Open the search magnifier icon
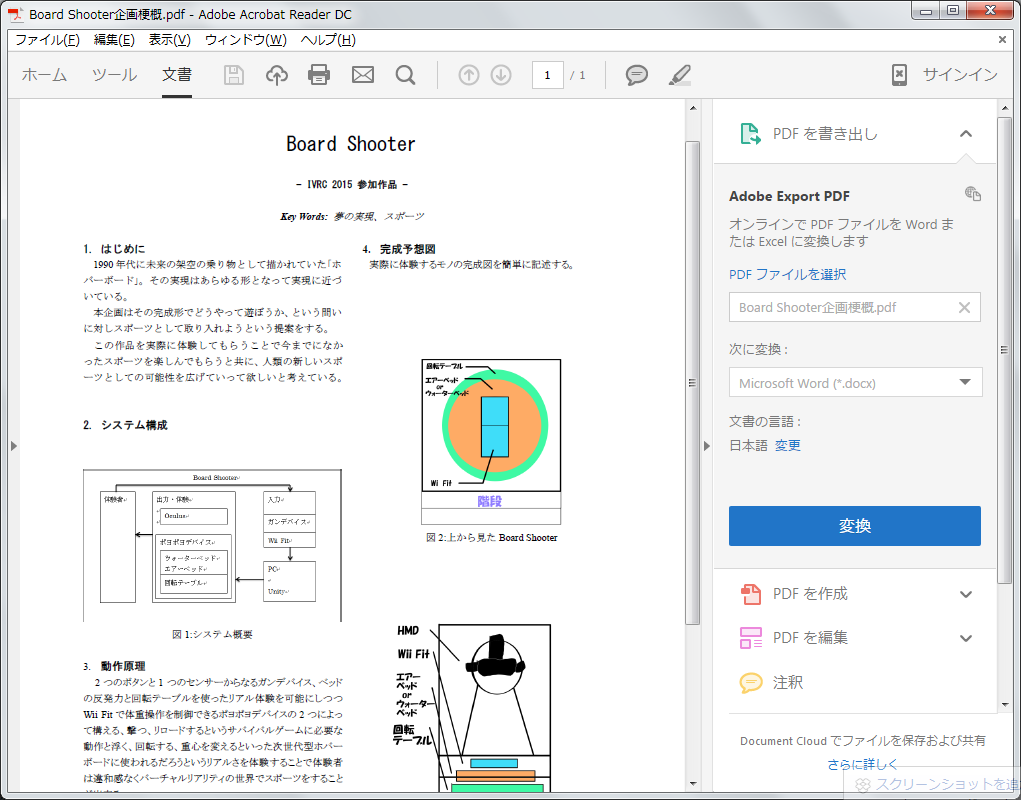The height and width of the screenshot is (800, 1021). [x=405, y=76]
